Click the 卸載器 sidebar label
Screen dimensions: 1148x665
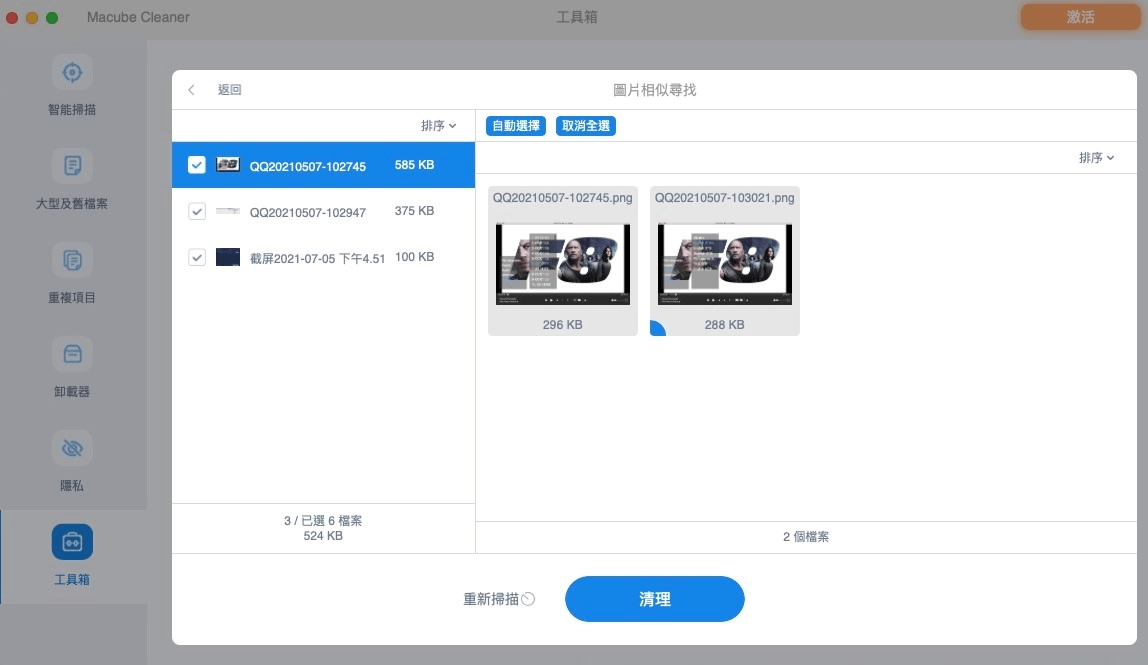coord(72,392)
